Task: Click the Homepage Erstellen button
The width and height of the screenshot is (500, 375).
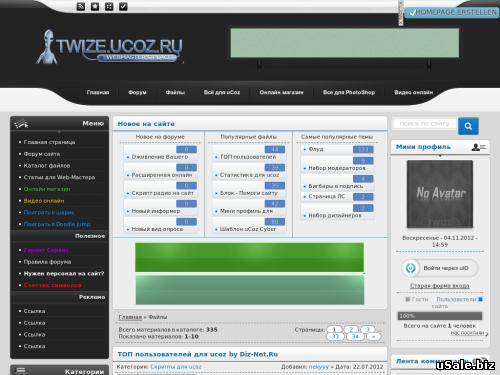Action: click(x=452, y=12)
